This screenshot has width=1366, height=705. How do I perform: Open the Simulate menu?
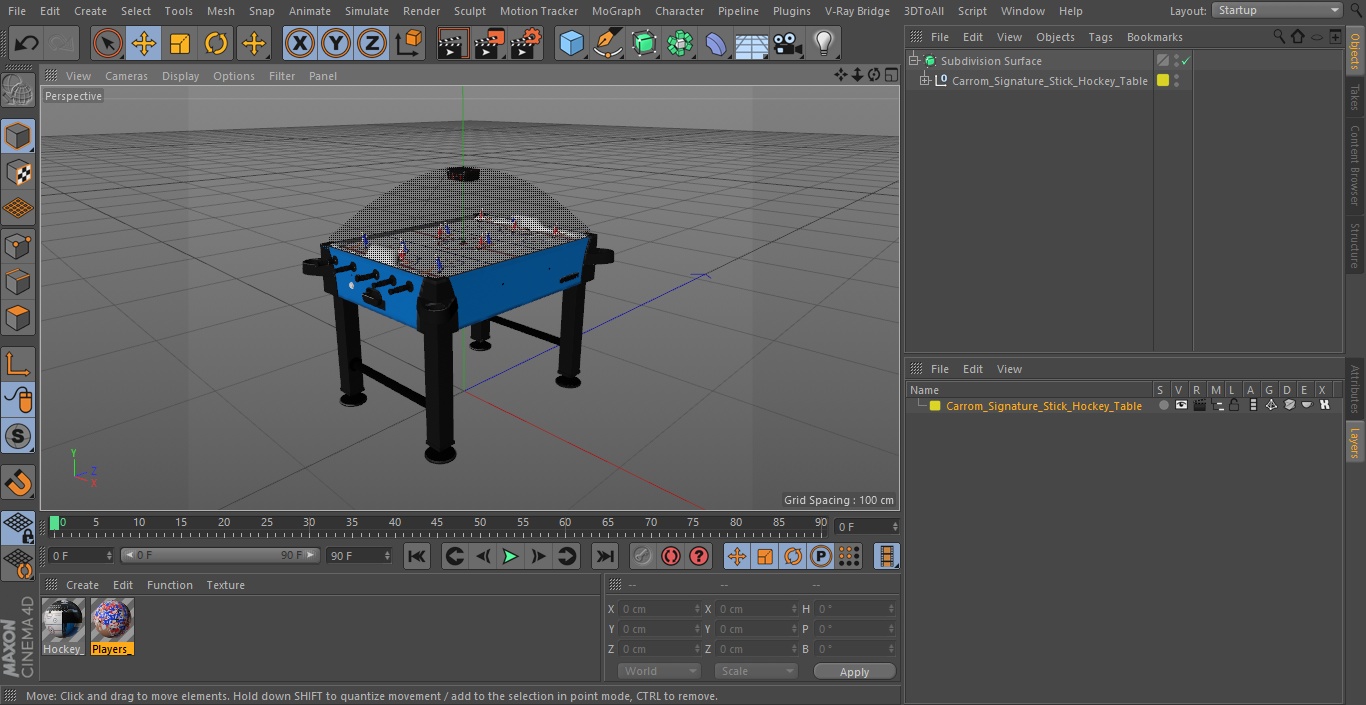[x=367, y=11]
